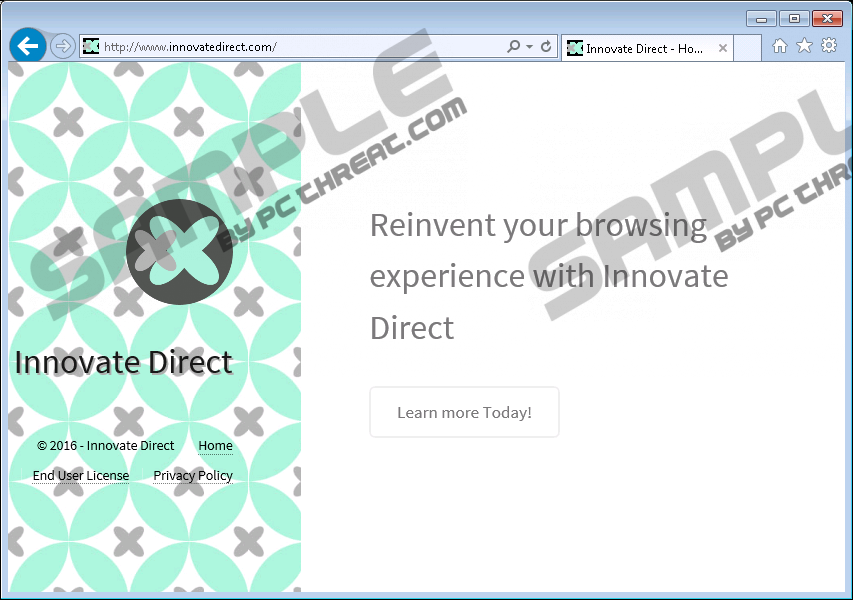Open the End User License link
The width and height of the screenshot is (853, 600).
81,476
